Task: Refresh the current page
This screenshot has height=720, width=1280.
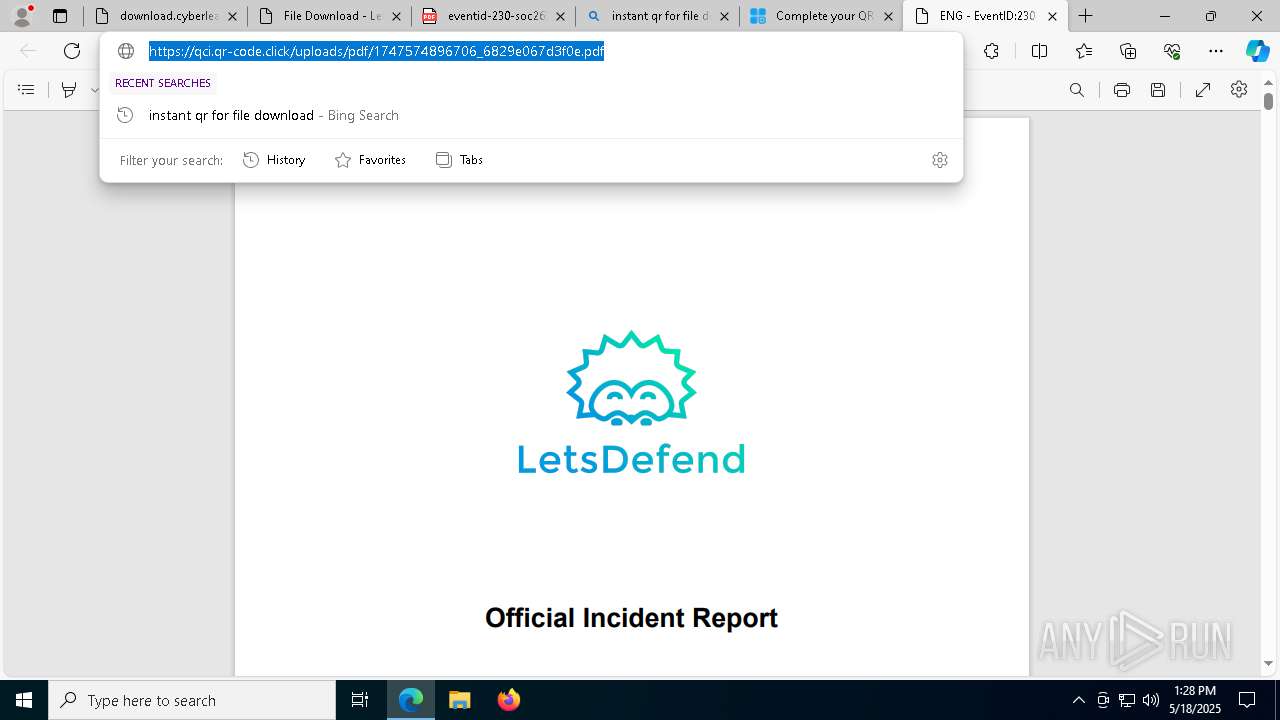Action: click(x=72, y=51)
